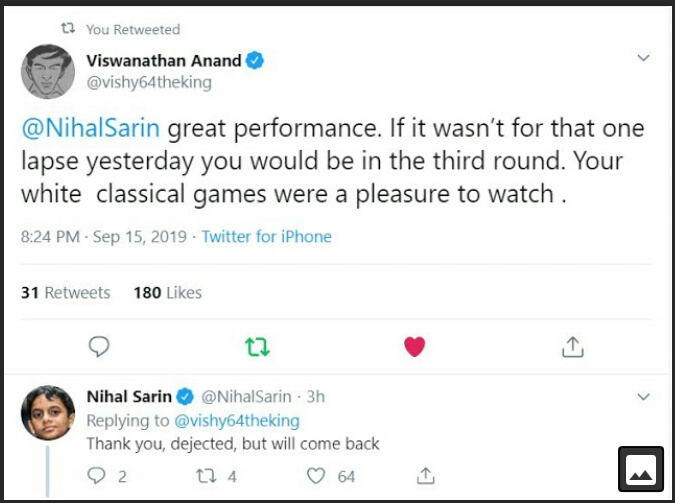The width and height of the screenshot is (675, 503).
Task: Like Nihal Sarin's reply
Action: 315,476
